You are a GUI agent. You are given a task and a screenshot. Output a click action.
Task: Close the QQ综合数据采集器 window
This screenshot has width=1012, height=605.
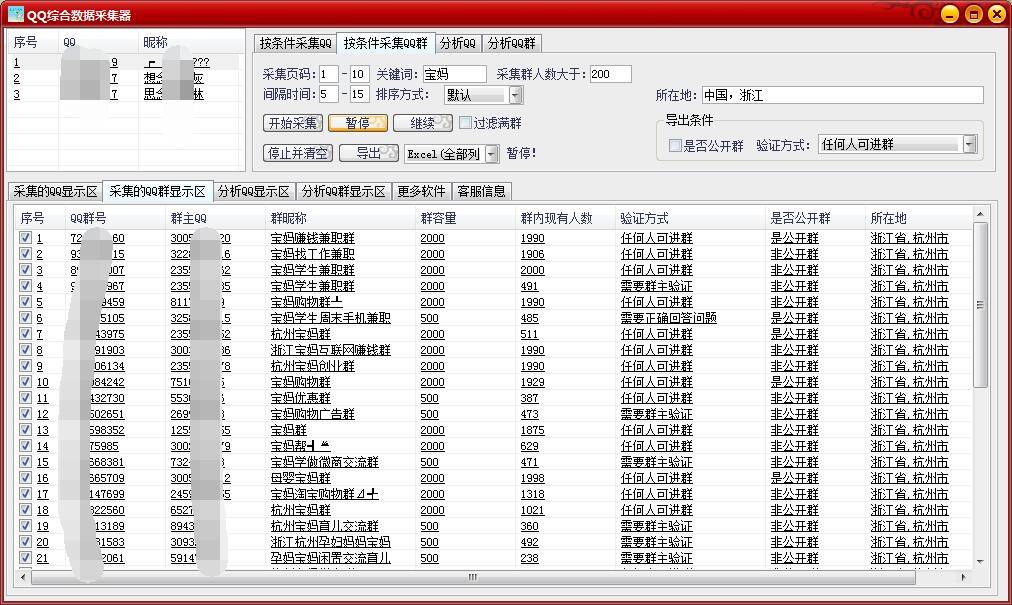point(997,14)
